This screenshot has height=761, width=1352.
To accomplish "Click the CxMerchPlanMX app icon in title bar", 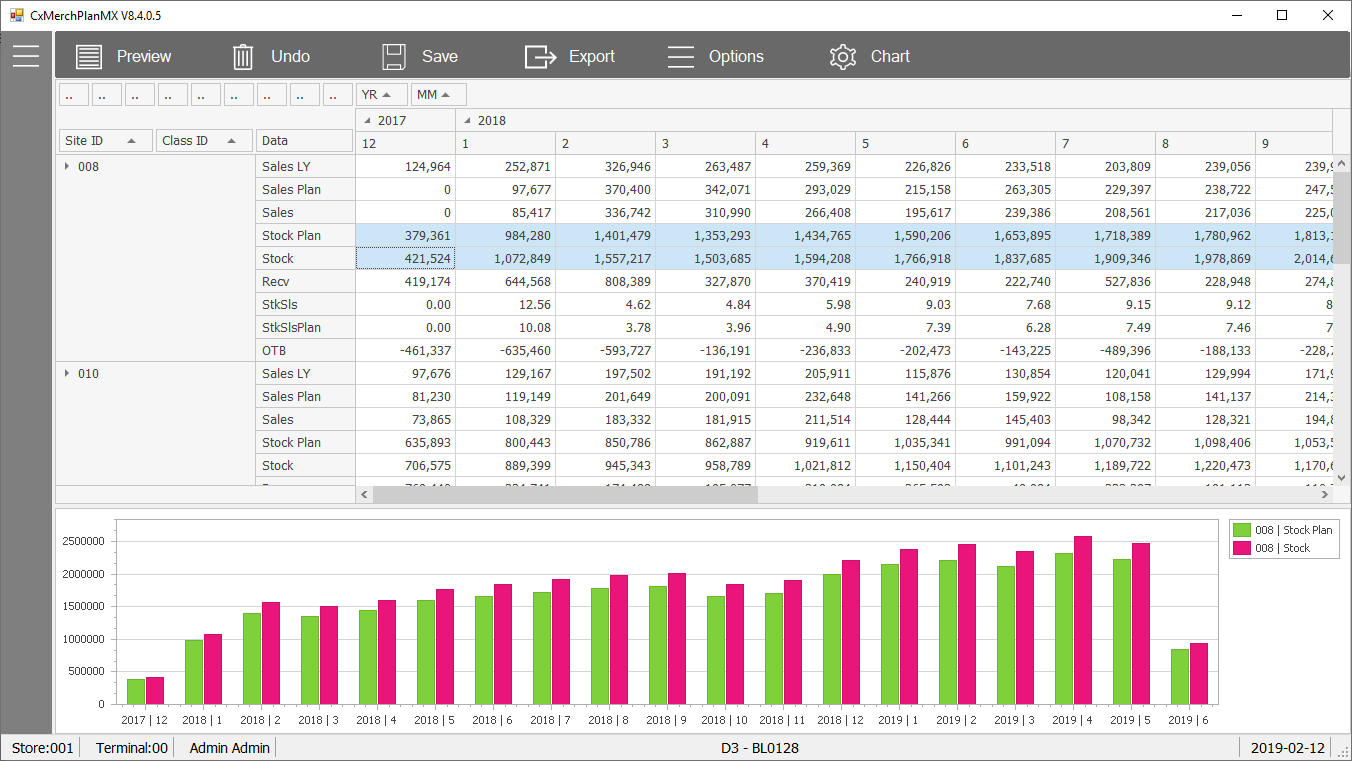I will (16, 15).
